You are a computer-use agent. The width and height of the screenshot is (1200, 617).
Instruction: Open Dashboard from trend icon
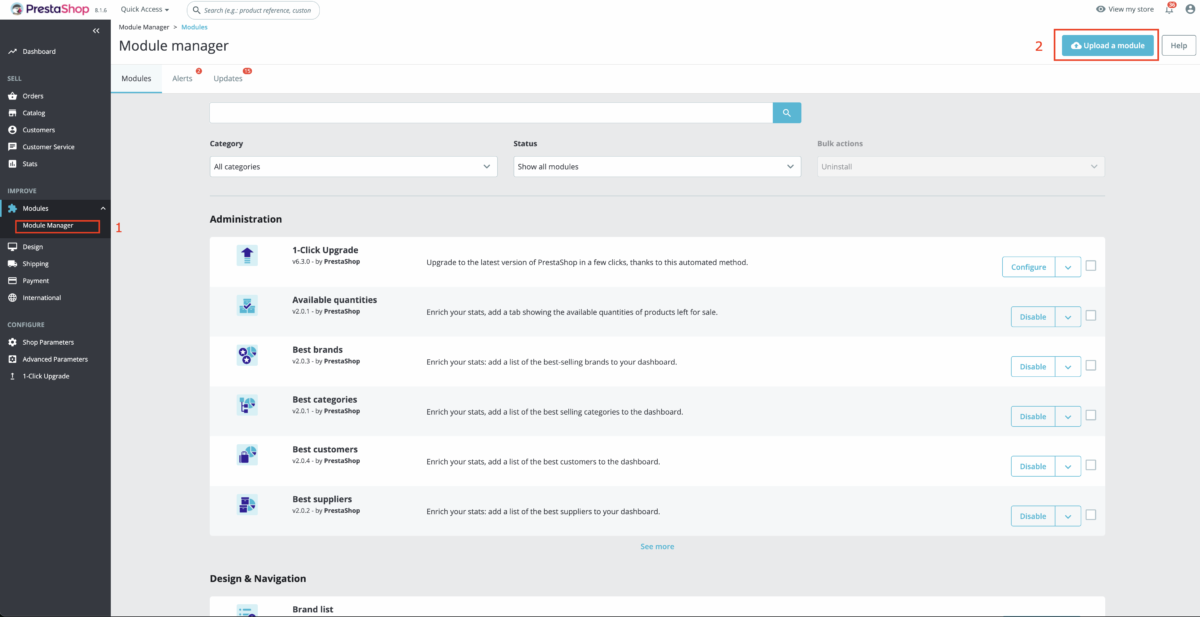coord(12,51)
